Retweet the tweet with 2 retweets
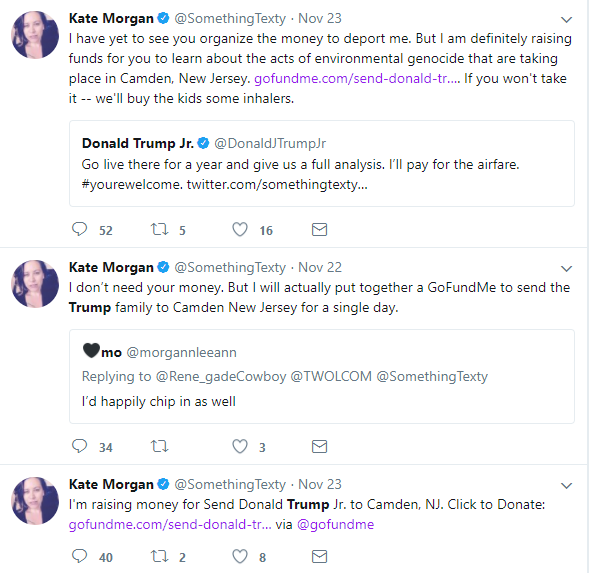 point(159,556)
